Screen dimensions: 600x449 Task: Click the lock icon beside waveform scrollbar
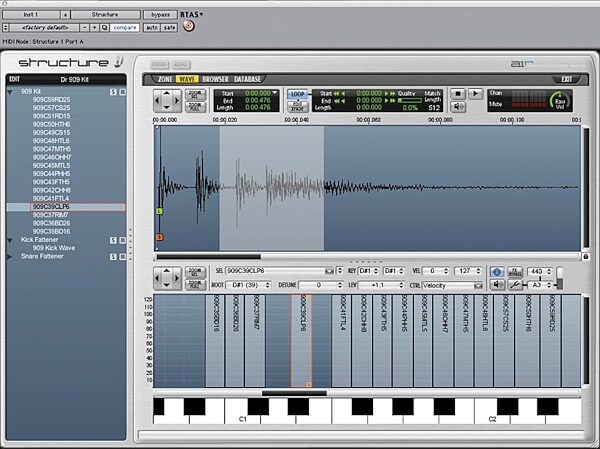[x=585, y=256]
